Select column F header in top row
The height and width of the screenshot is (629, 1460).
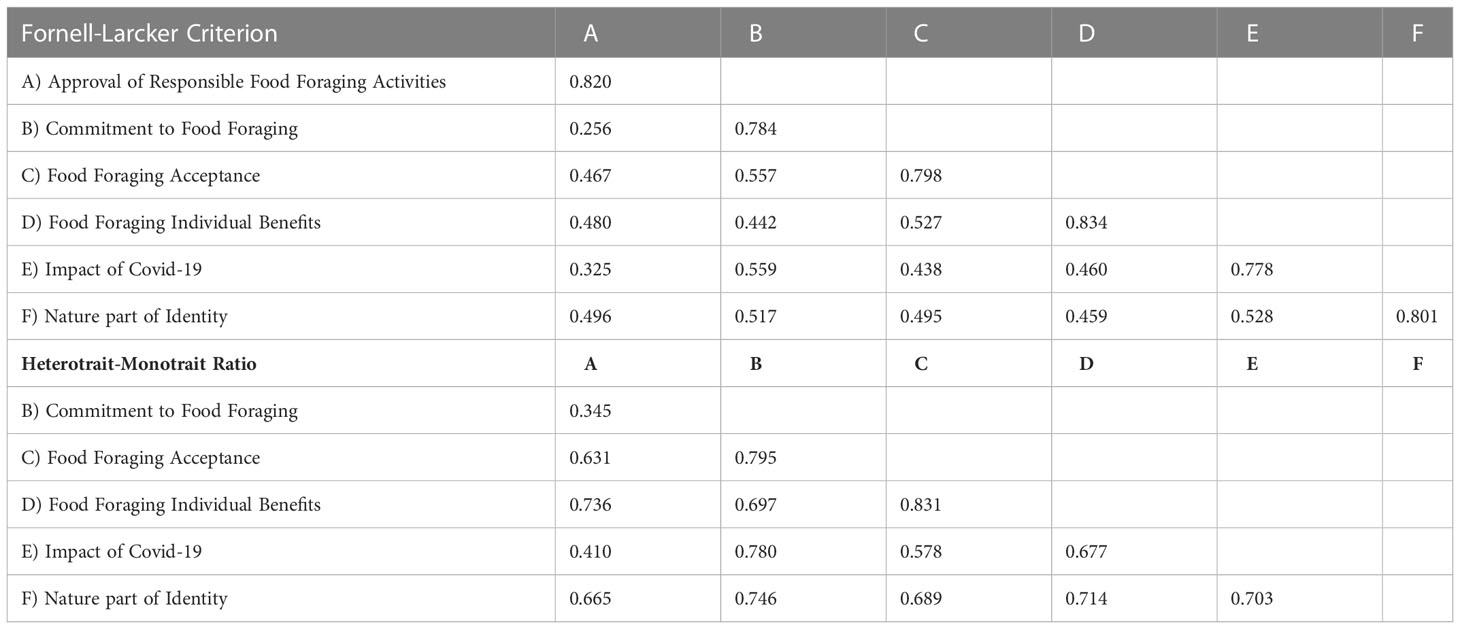1417,33
